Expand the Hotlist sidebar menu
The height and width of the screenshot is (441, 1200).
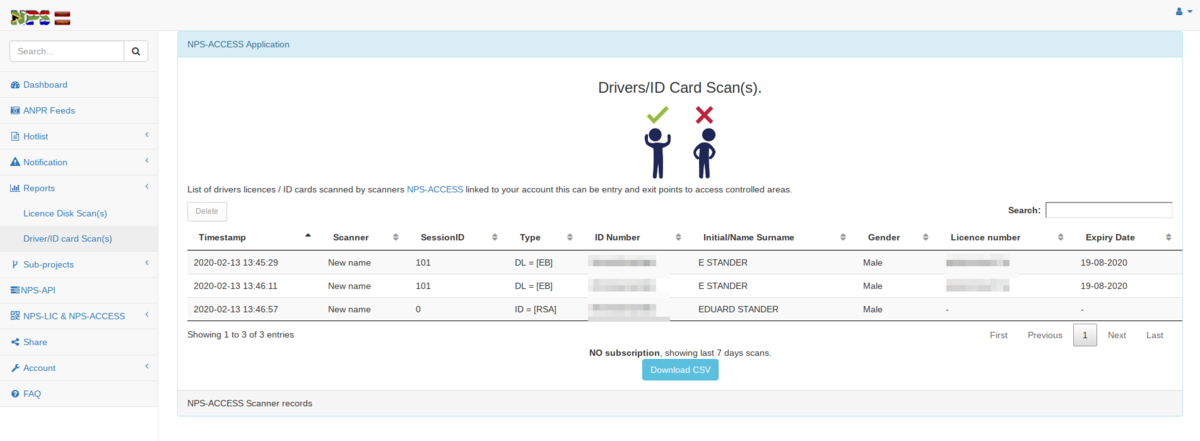point(36,136)
